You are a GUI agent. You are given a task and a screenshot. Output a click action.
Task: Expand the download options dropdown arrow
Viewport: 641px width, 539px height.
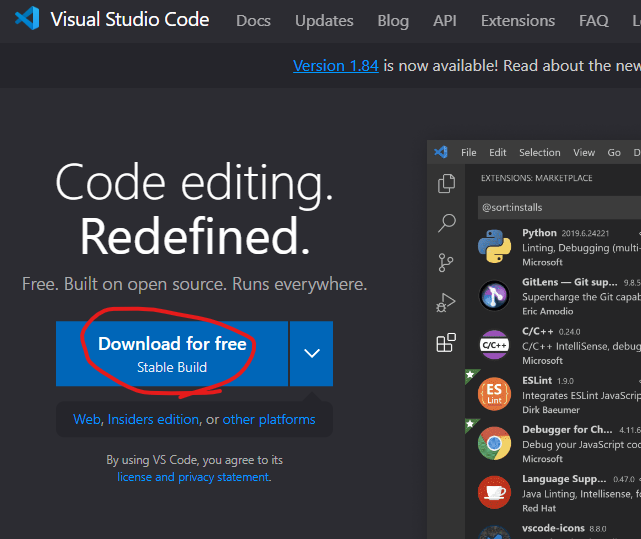(312, 354)
